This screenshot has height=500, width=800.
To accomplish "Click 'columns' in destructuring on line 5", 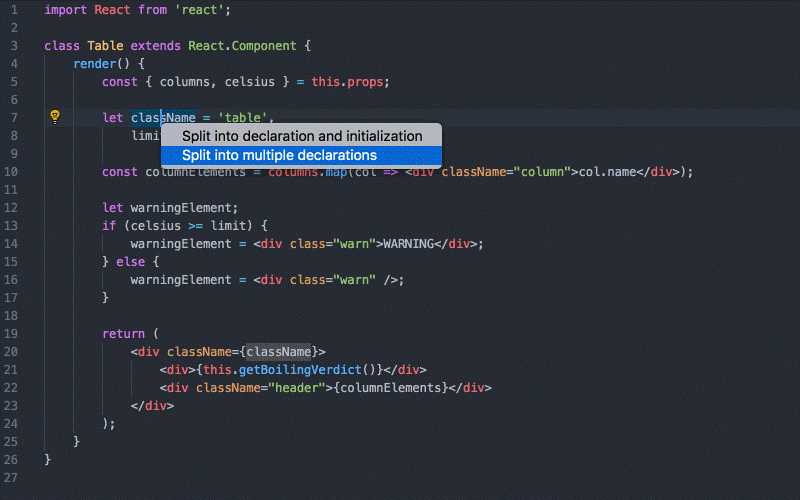I will [184, 82].
